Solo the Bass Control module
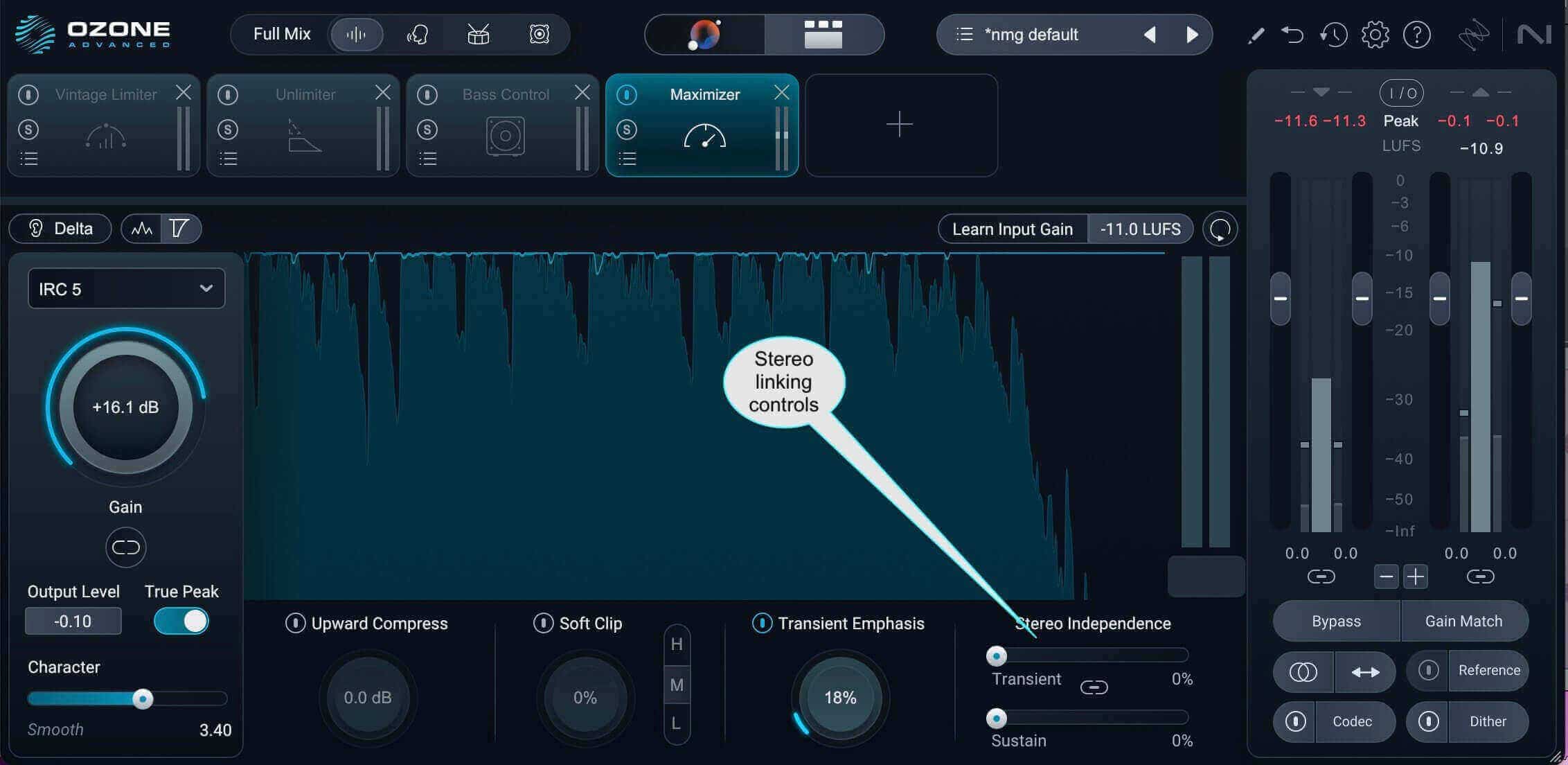 427,130
